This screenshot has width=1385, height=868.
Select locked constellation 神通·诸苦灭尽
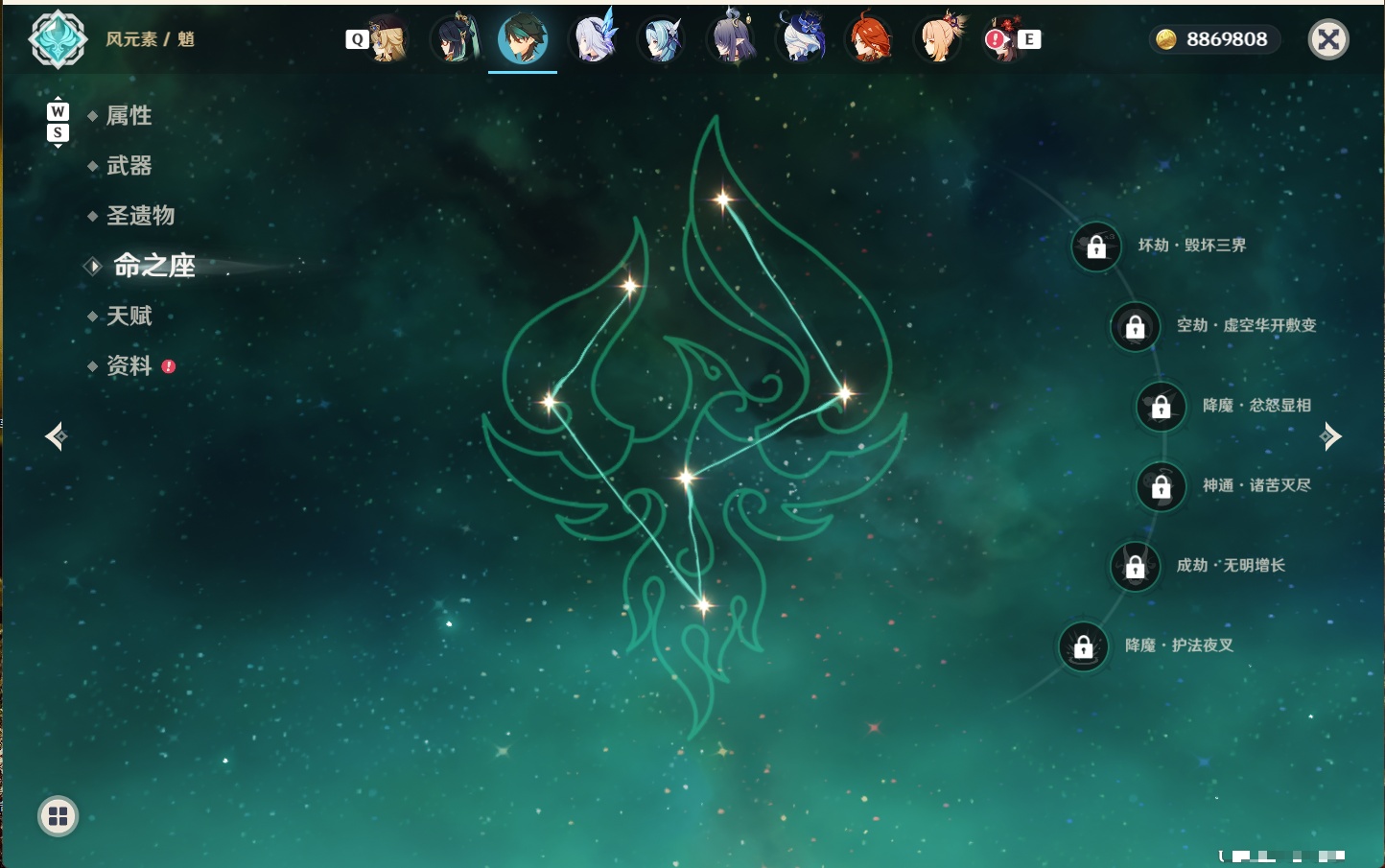coord(1161,486)
